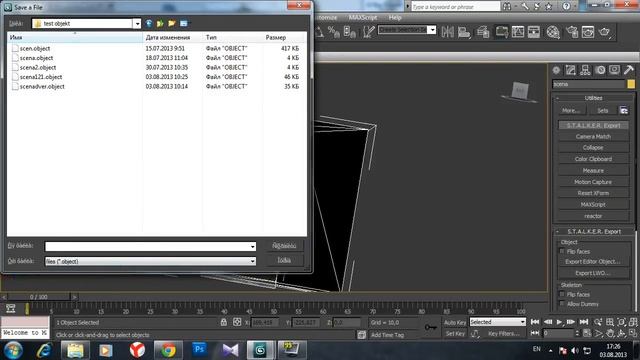
Task: Click the object color swatch beside name field
Action: click(x=631, y=84)
